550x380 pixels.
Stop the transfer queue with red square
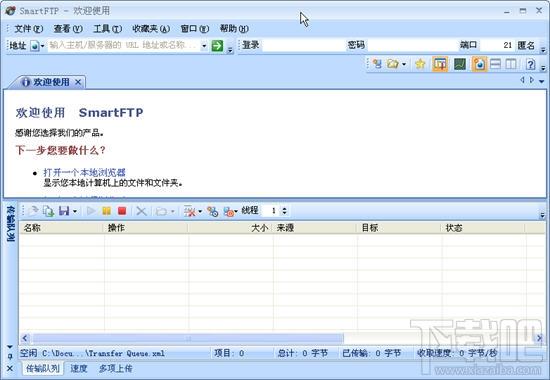tap(122, 211)
